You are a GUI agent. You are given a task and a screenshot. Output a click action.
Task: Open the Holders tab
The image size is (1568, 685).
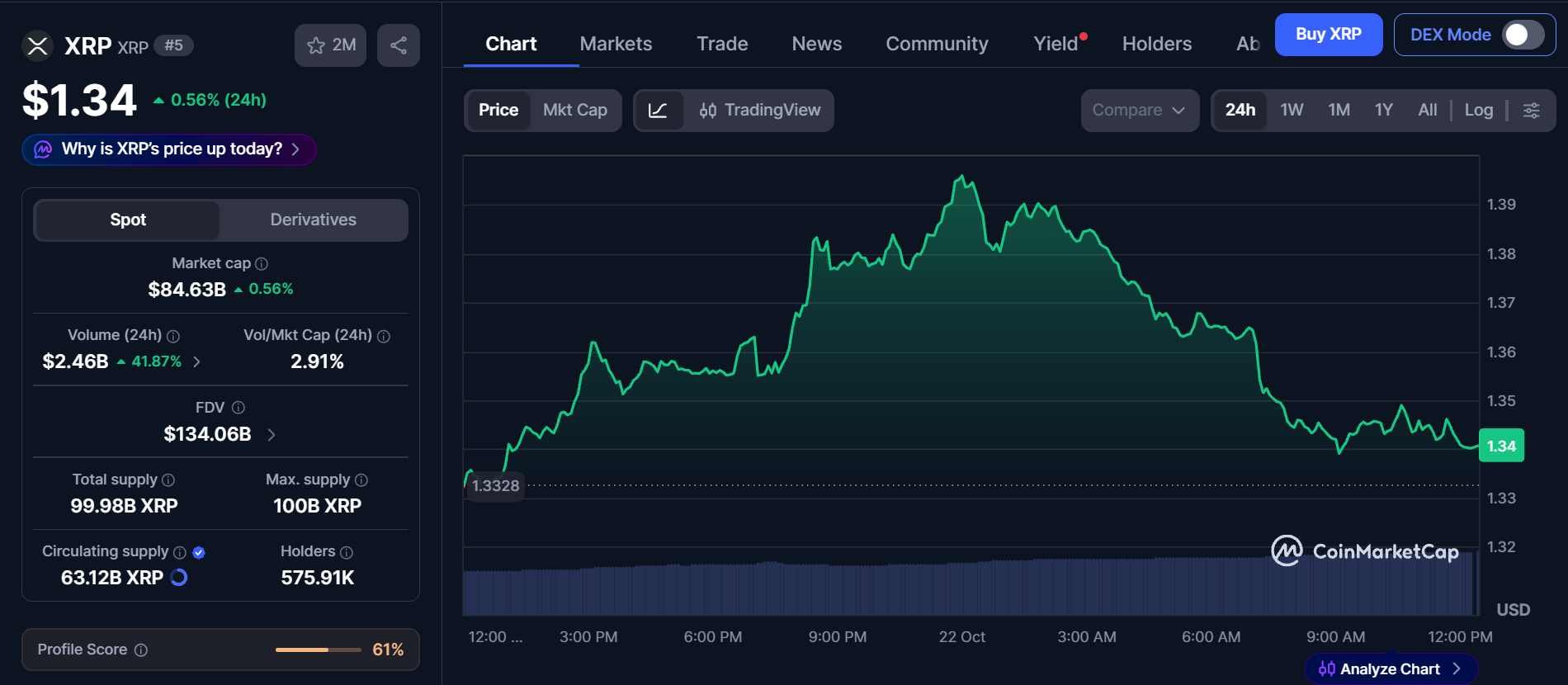coord(1157,44)
